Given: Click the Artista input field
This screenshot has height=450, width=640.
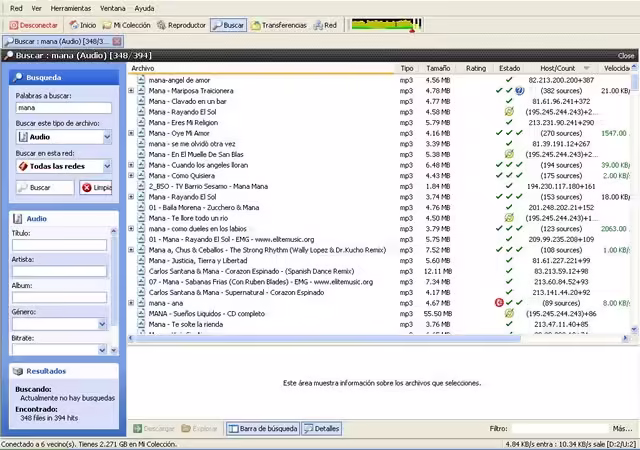Looking at the screenshot, I should click(x=60, y=271).
